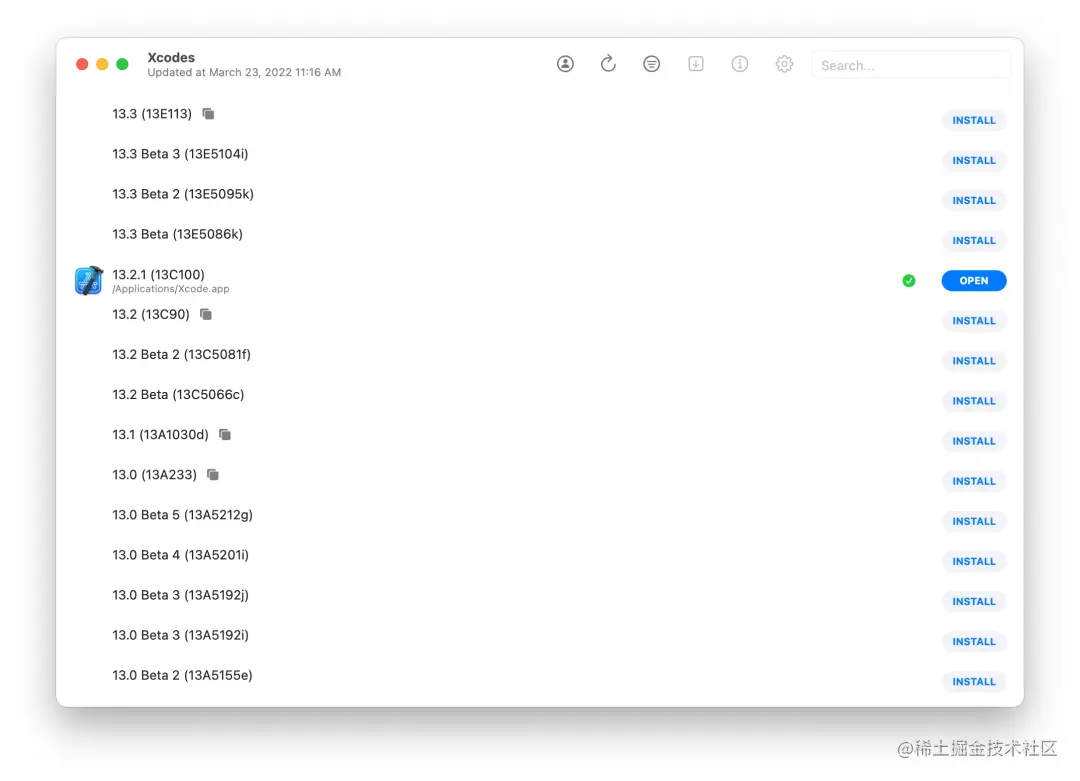
Task: Select the 13.0 Beta 5 (13A5212g) row text
Action: tap(183, 514)
